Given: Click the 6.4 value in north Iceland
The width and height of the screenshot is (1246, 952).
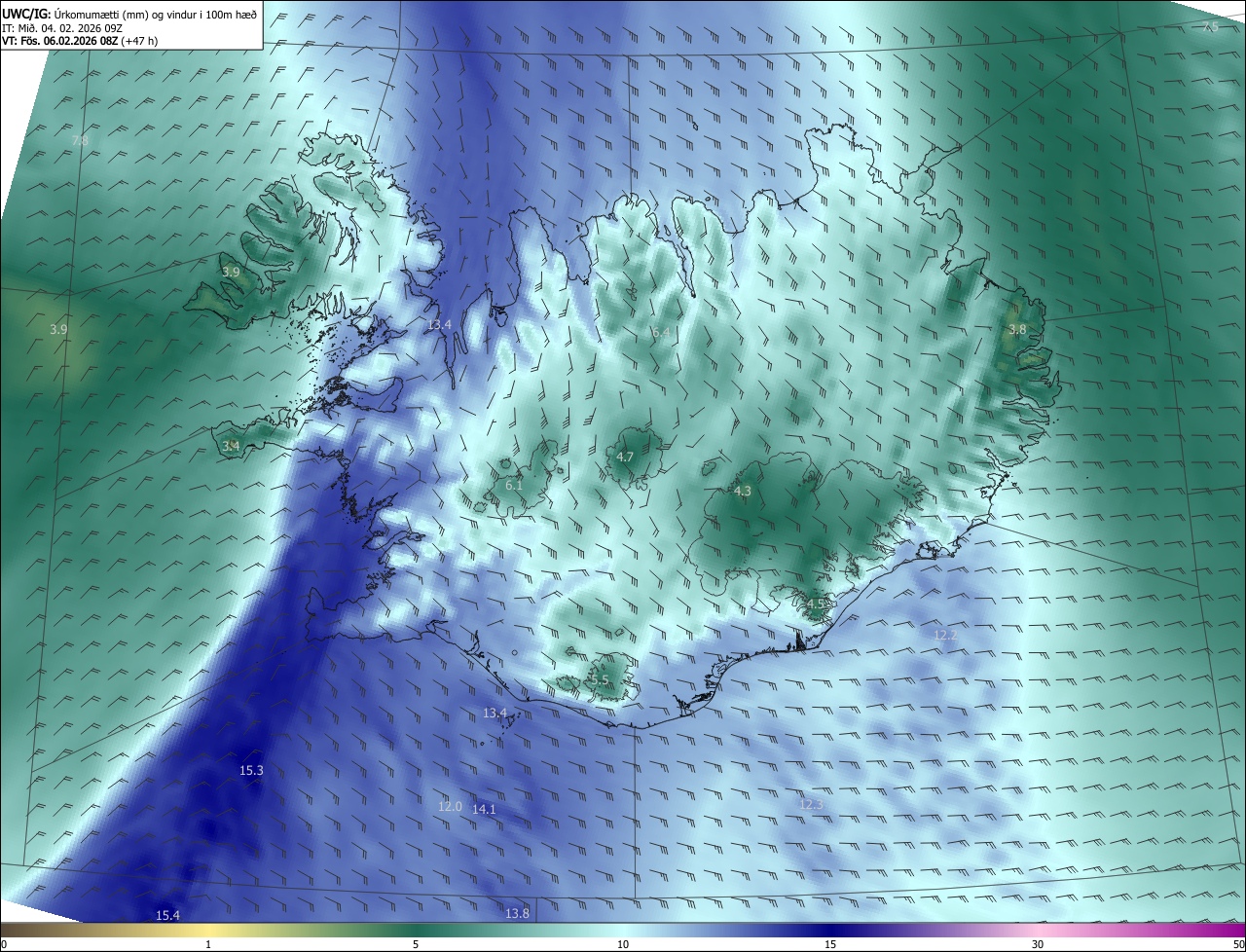Looking at the screenshot, I should tap(661, 333).
